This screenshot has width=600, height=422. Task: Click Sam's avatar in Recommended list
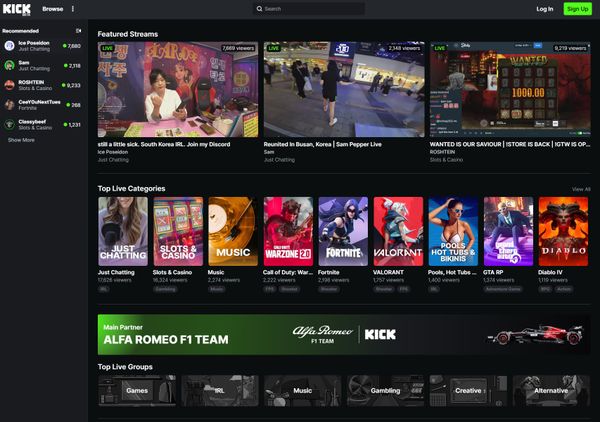(x=10, y=65)
